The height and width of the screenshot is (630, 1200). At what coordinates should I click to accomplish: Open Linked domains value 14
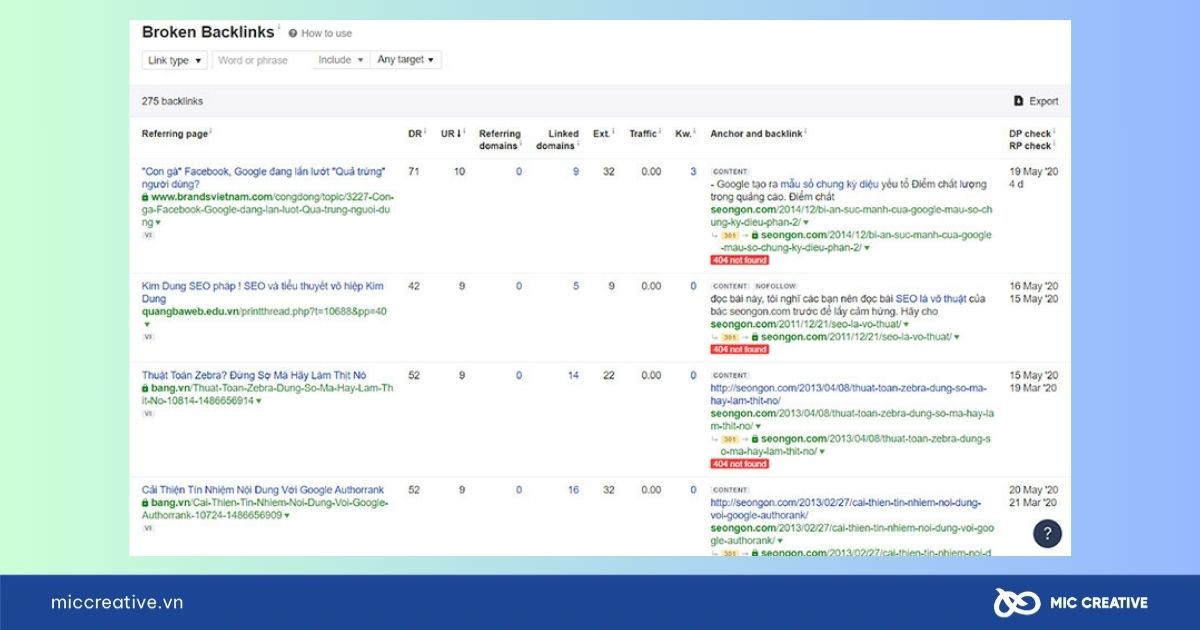[x=573, y=376]
